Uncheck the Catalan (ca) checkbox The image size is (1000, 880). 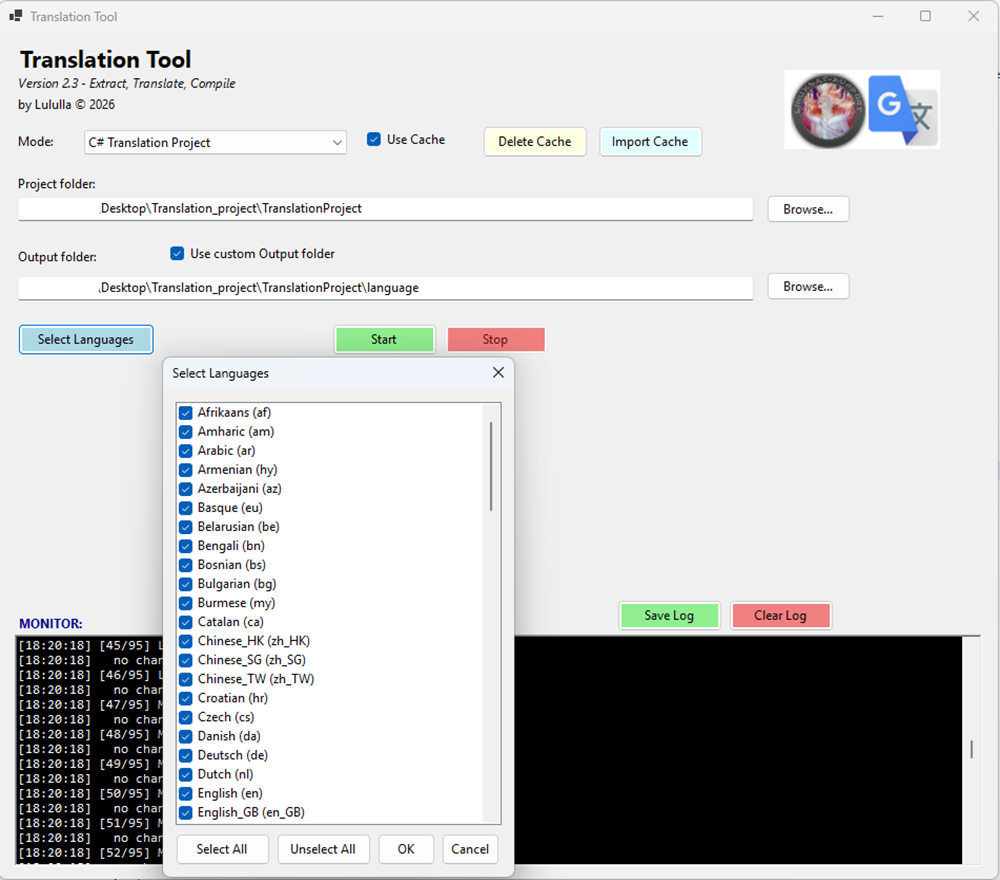tap(186, 622)
